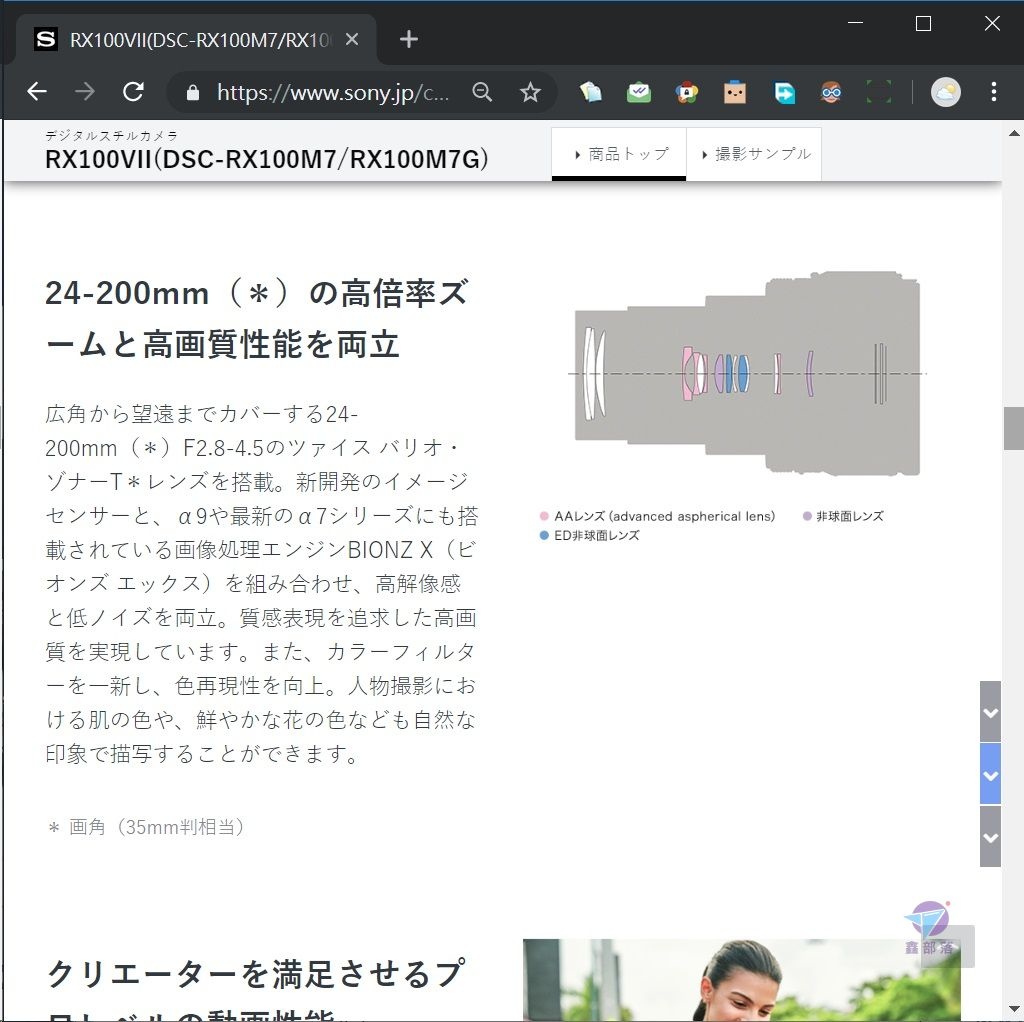Open the blue arrow share extension
Viewport: 1024px width, 1022px height.
tap(784, 93)
